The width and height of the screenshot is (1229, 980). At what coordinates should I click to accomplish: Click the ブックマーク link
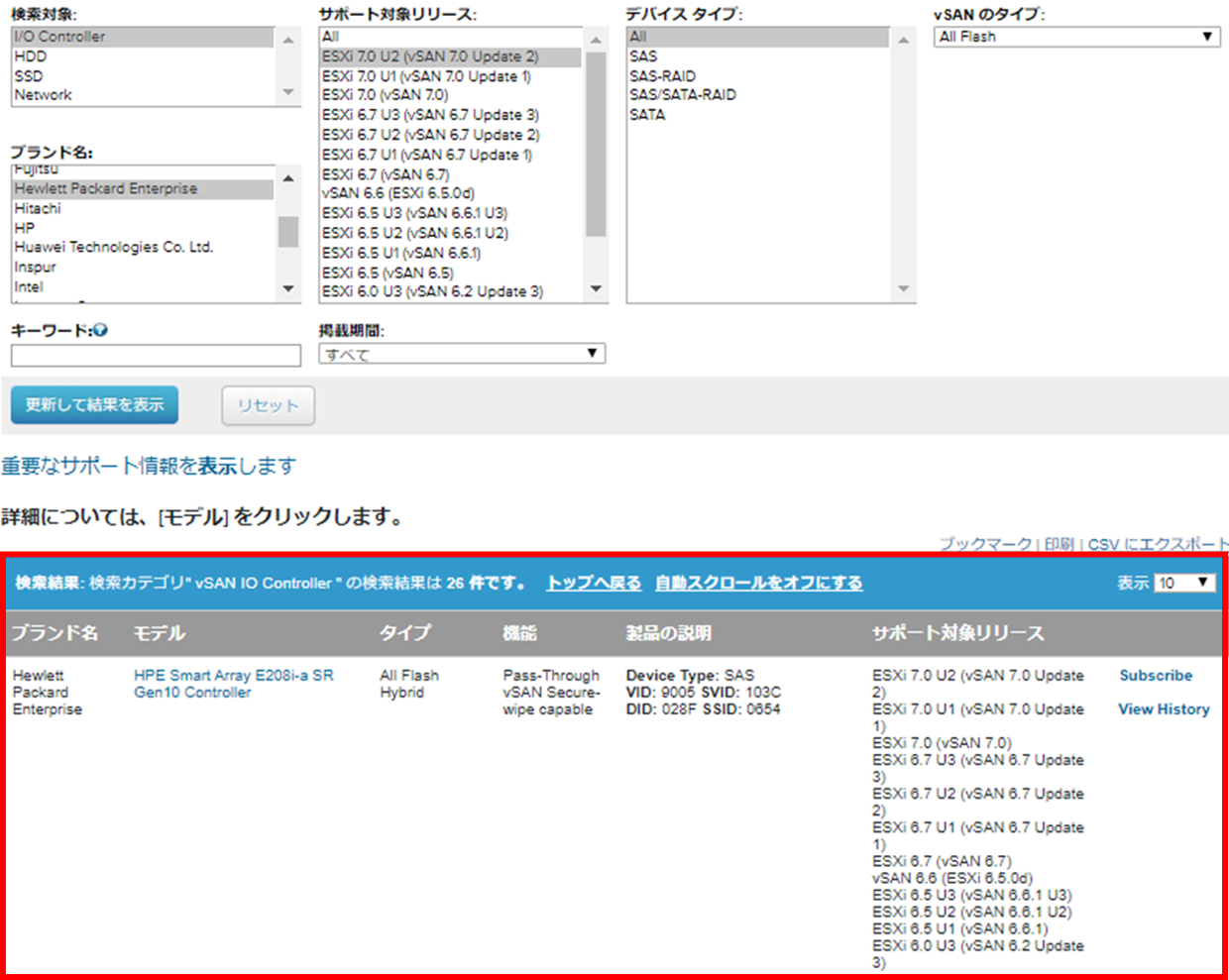pyautogui.click(x=986, y=544)
